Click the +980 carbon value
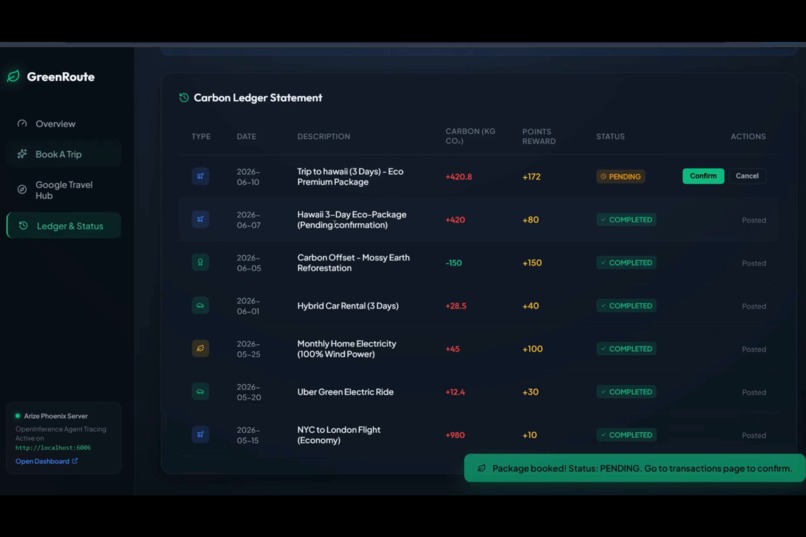806x537 pixels. [x=455, y=435]
